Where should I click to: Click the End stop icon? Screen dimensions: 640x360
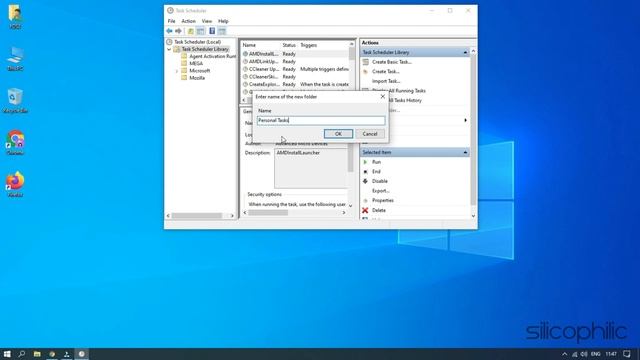(x=365, y=172)
